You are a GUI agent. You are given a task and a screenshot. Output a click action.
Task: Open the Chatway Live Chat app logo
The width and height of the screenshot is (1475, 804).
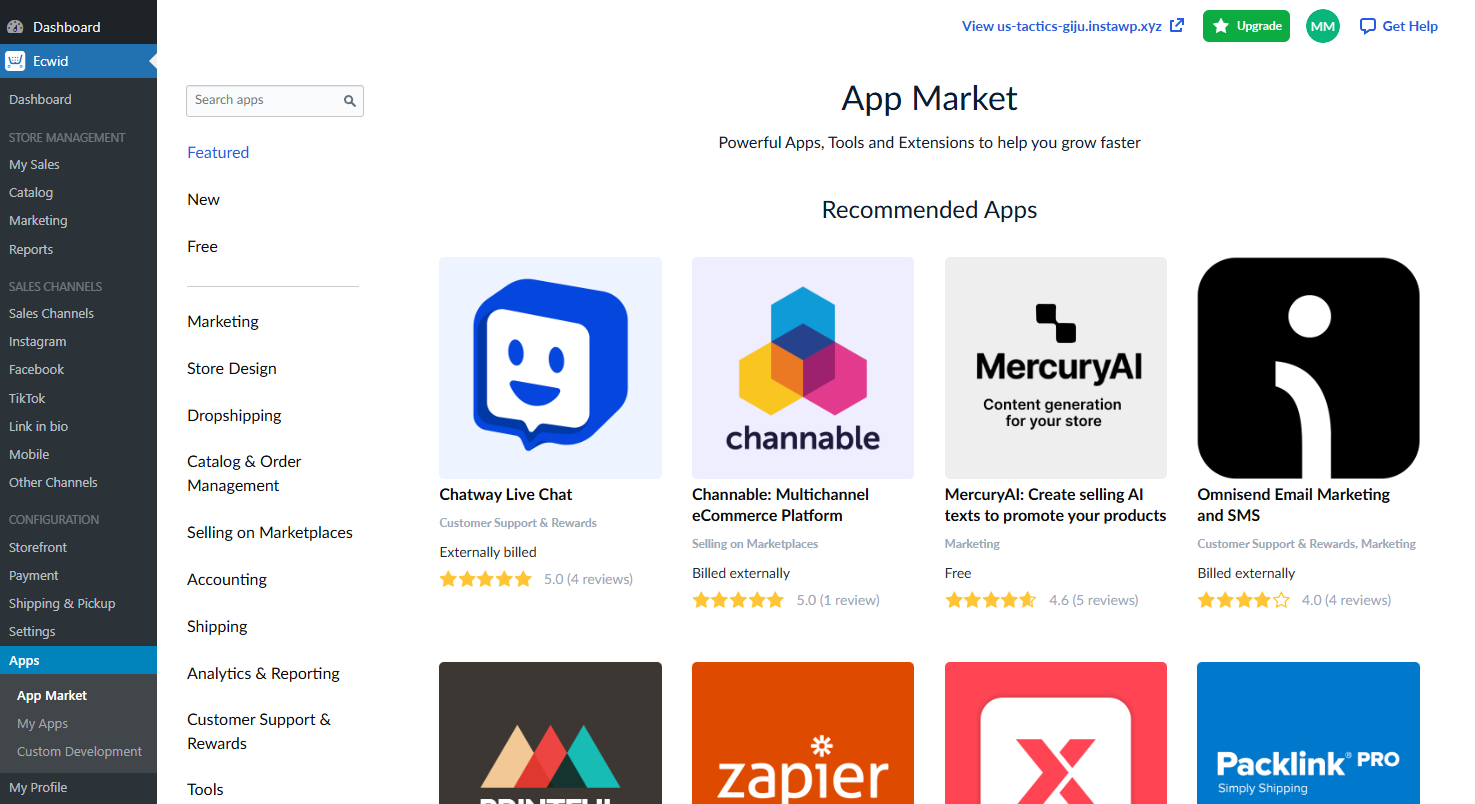click(550, 368)
